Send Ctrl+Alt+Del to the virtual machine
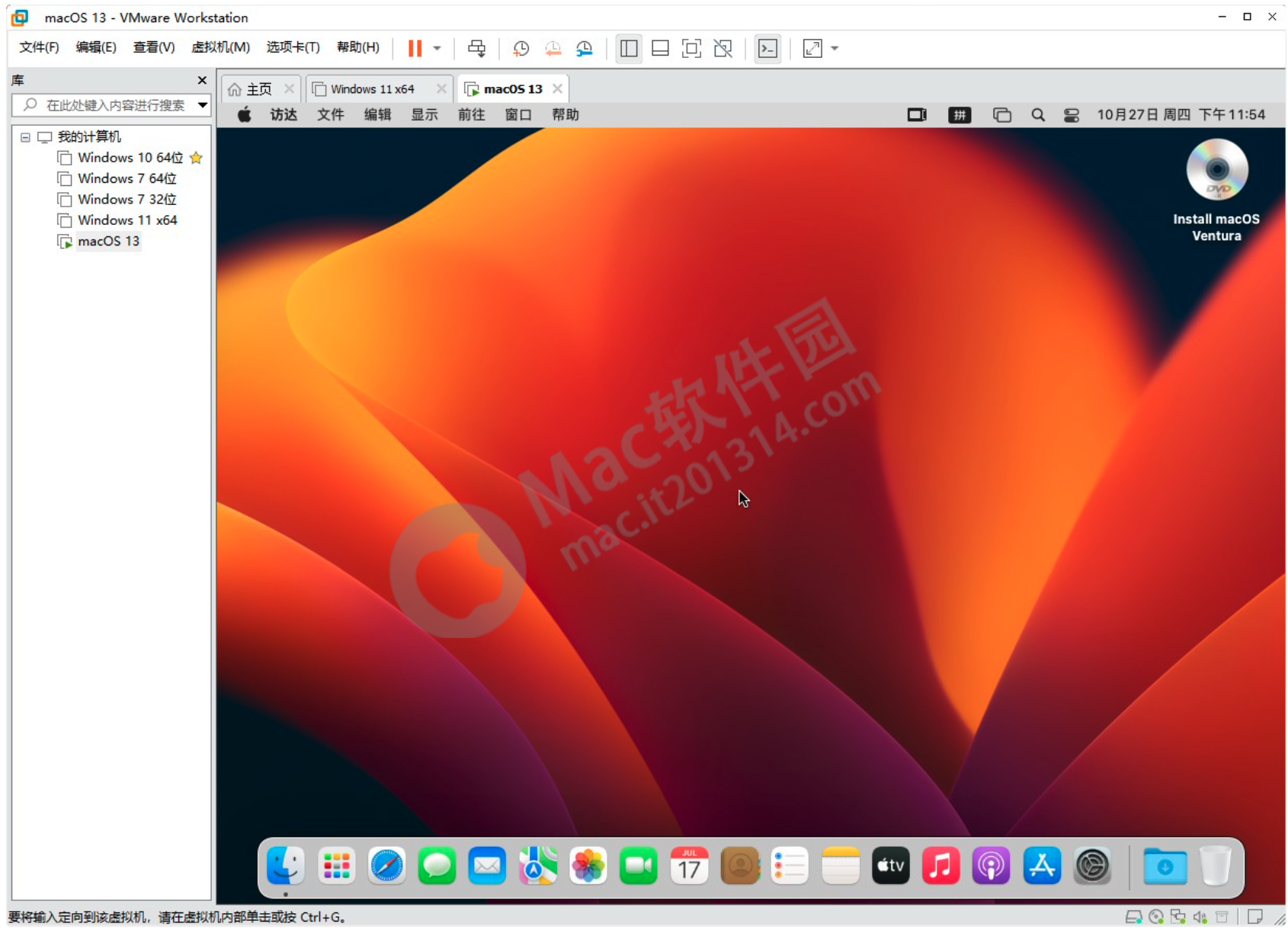1288x933 pixels. (x=476, y=48)
